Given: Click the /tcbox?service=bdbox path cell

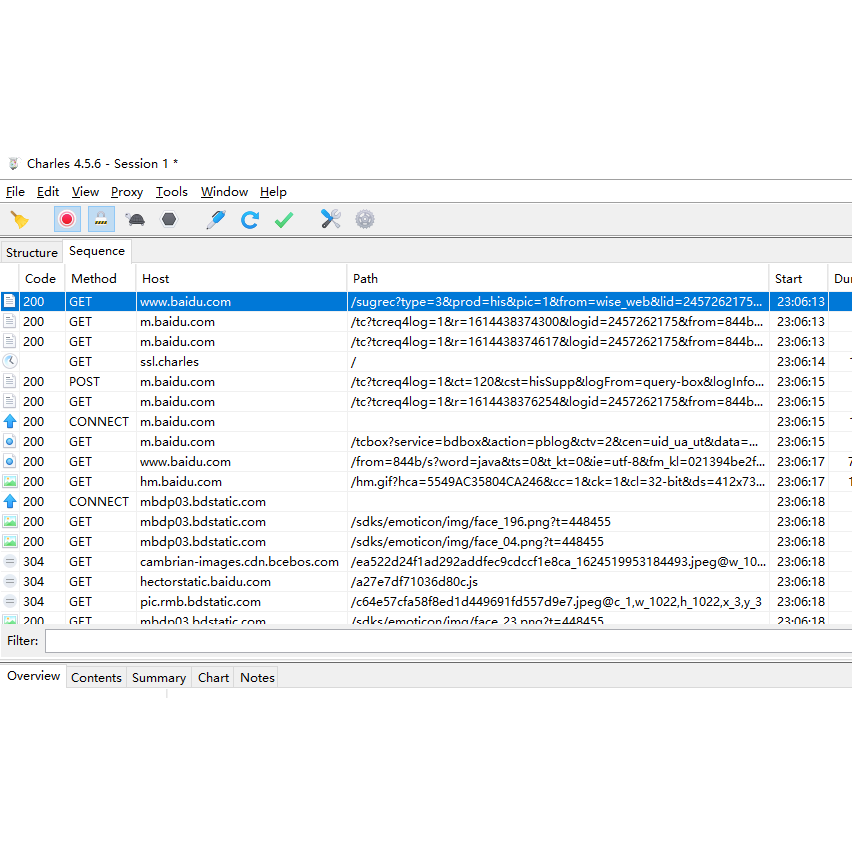Looking at the screenshot, I should click(x=558, y=442).
